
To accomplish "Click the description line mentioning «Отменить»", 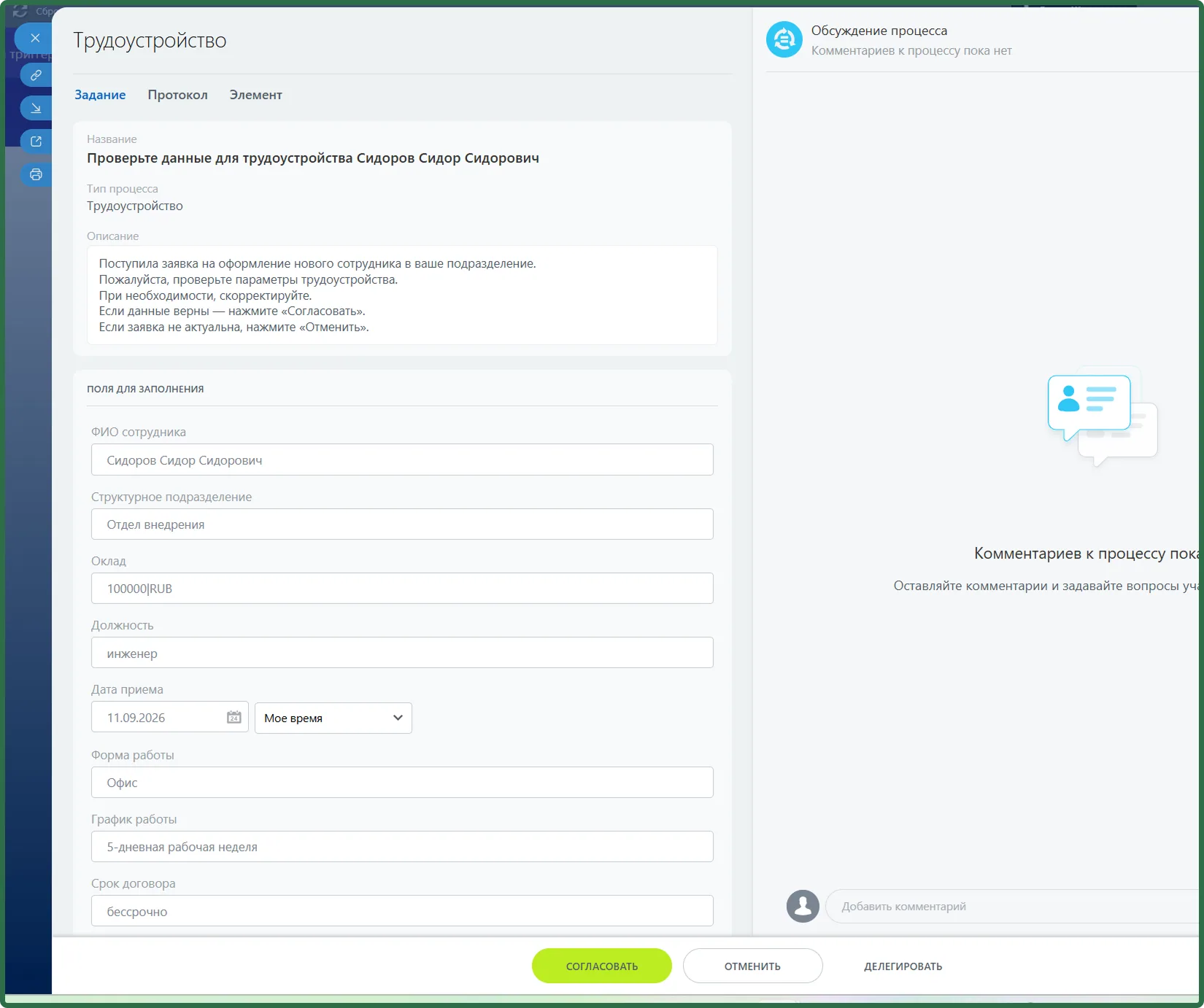I will [234, 327].
